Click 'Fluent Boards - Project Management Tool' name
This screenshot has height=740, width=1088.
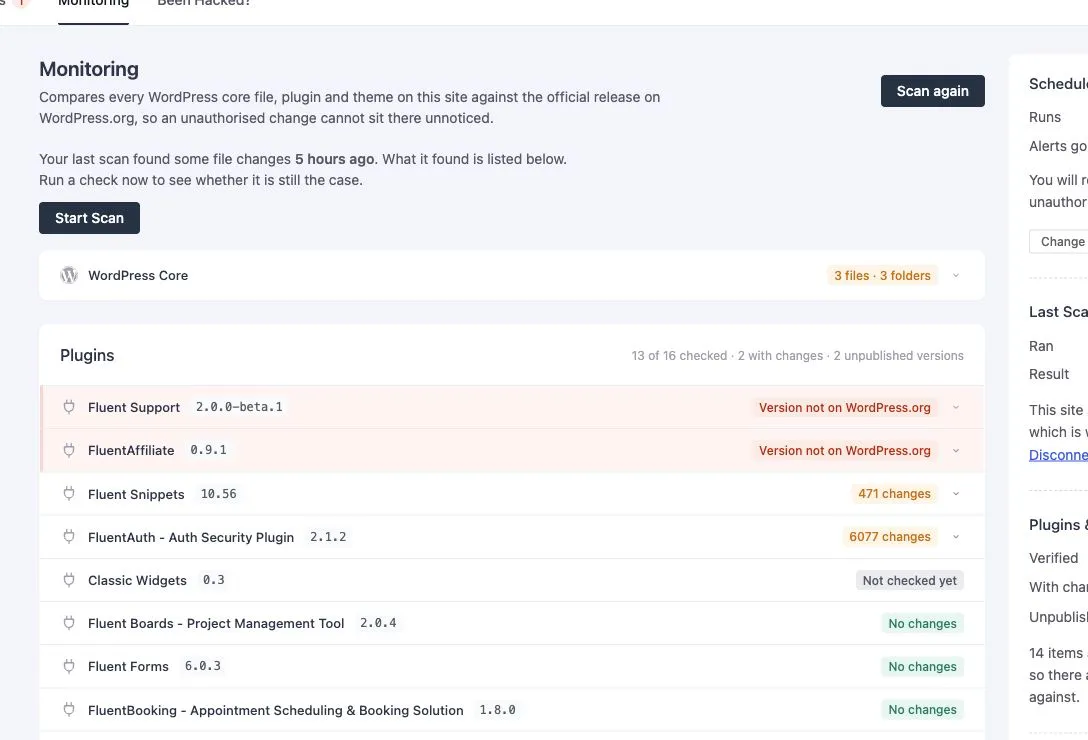coord(216,623)
